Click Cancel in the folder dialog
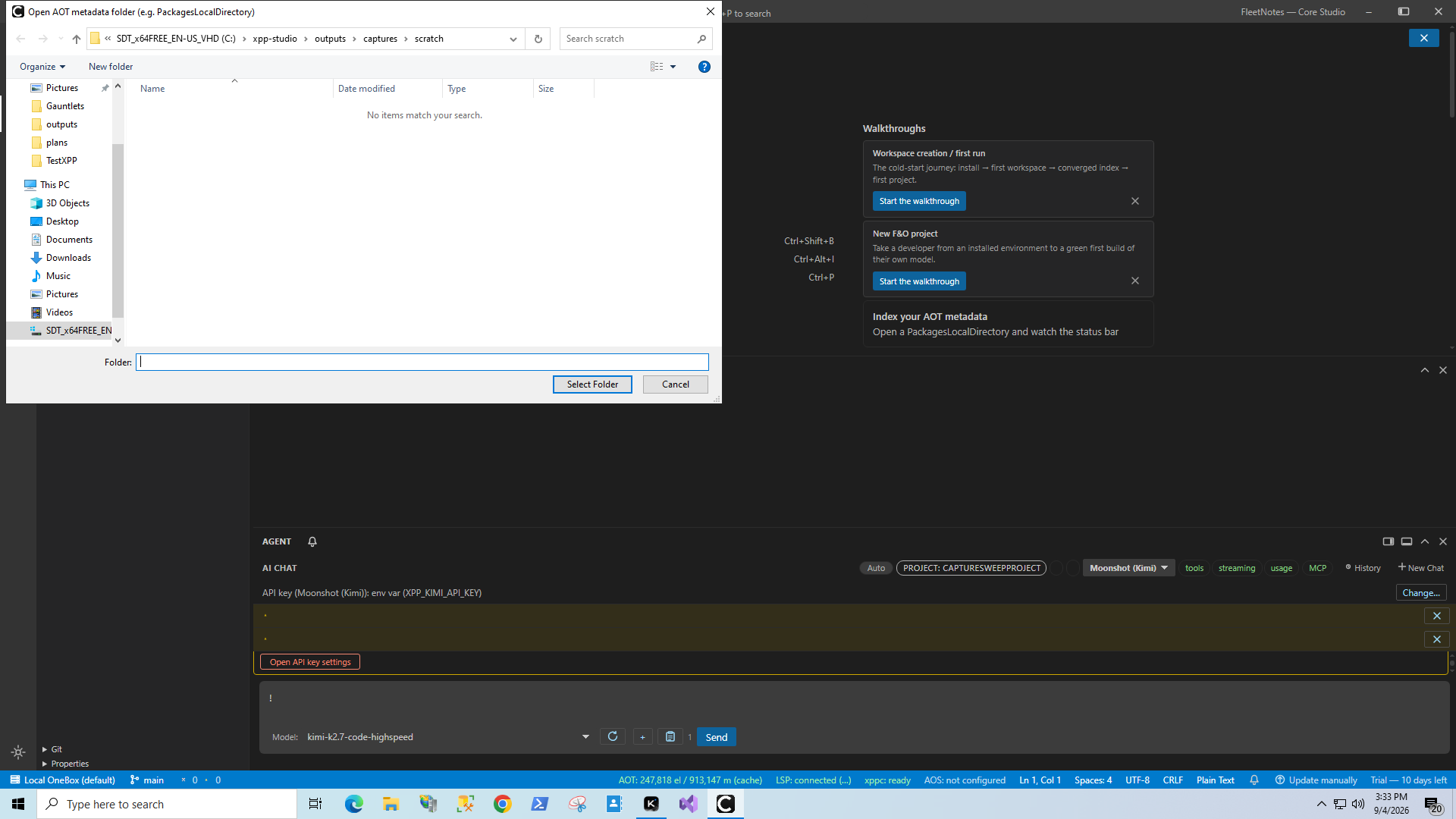The image size is (1456, 819). (x=675, y=384)
